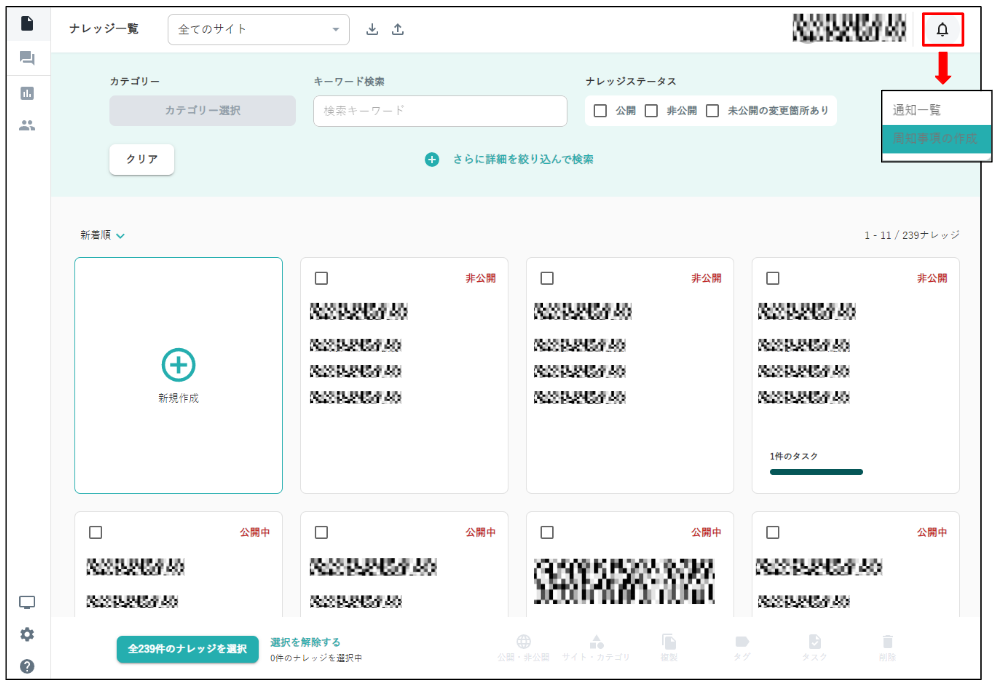Click the notification bell icon
Viewport: 1001px width, 684px height.
tap(942, 30)
